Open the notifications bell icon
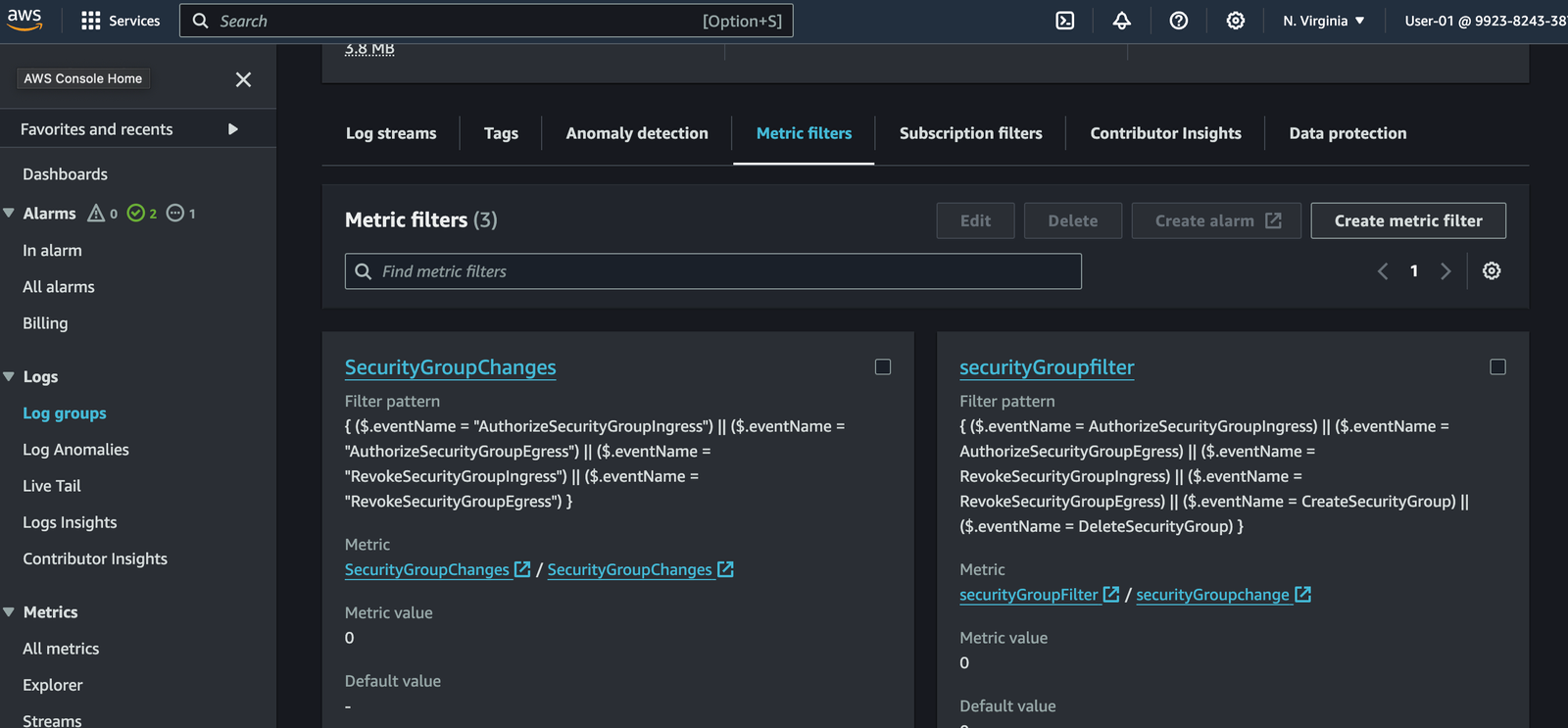The image size is (1568, 728). point(1121,21)
